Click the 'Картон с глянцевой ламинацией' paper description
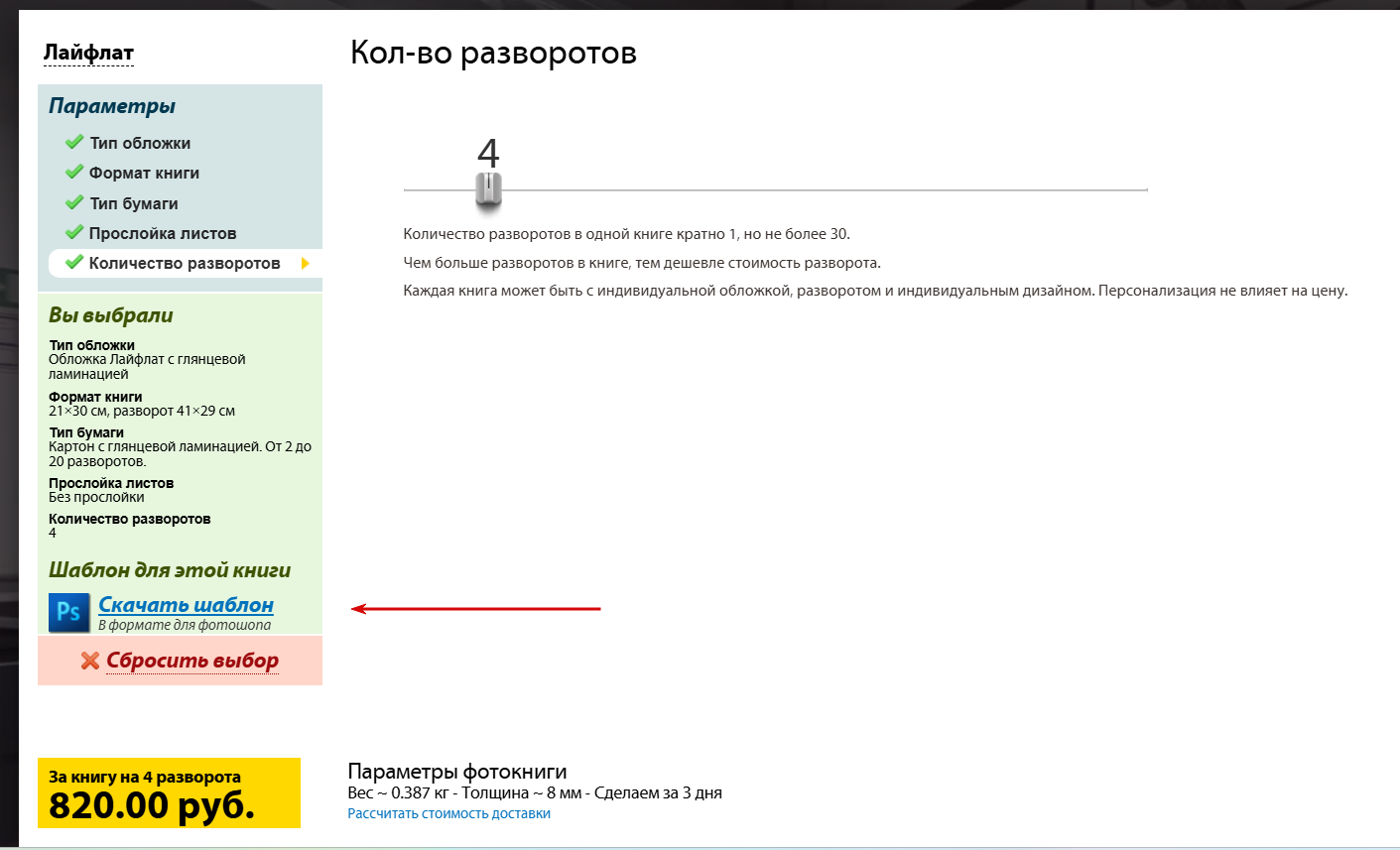 pyautogui.click(x=180, y=454)
